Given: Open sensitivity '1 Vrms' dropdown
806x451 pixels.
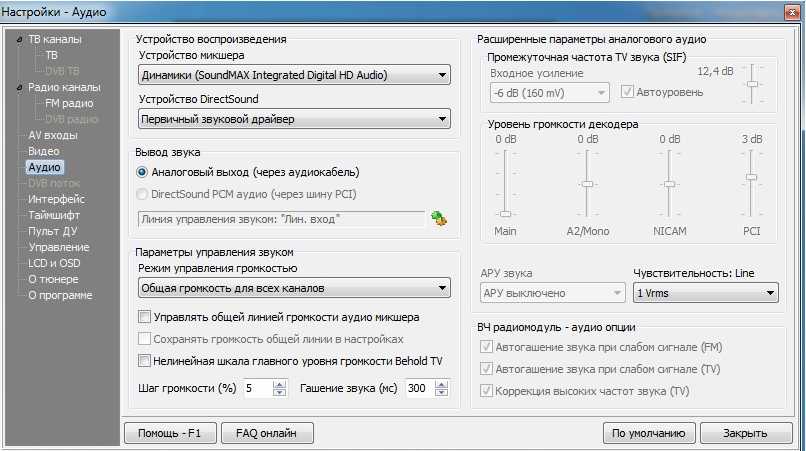Looking at the screenshot, I should 704,293.
